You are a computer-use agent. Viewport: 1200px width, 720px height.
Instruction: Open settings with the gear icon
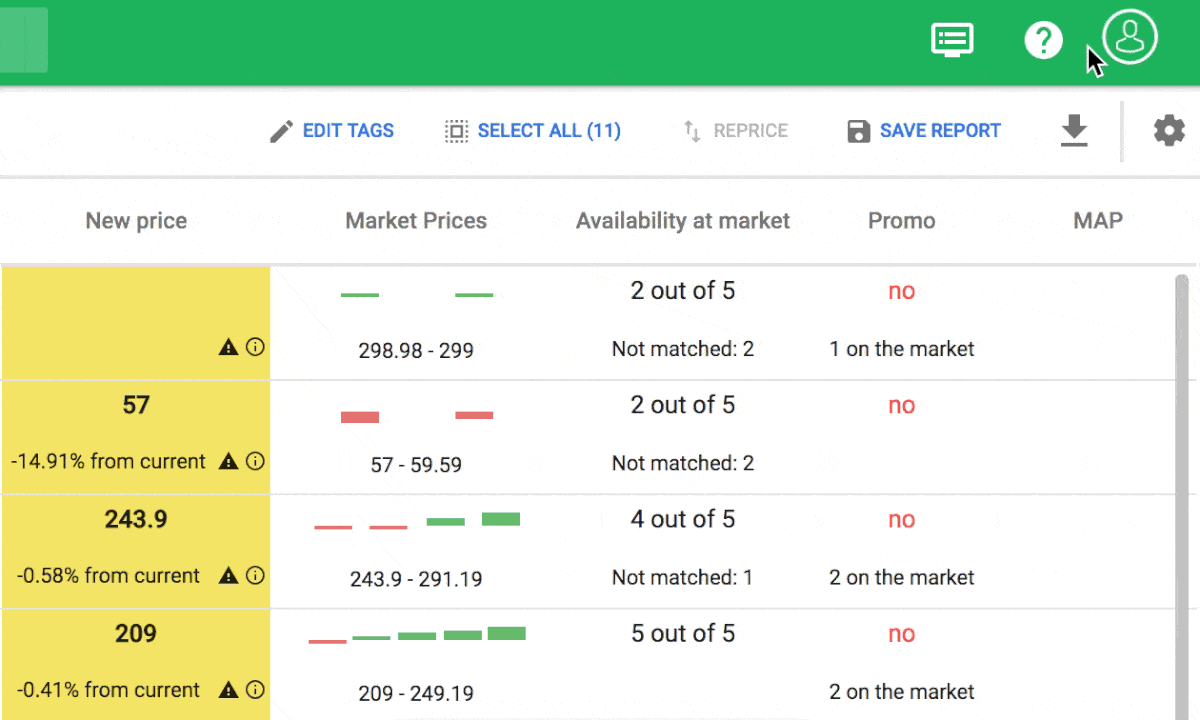tap(1169, 130)
